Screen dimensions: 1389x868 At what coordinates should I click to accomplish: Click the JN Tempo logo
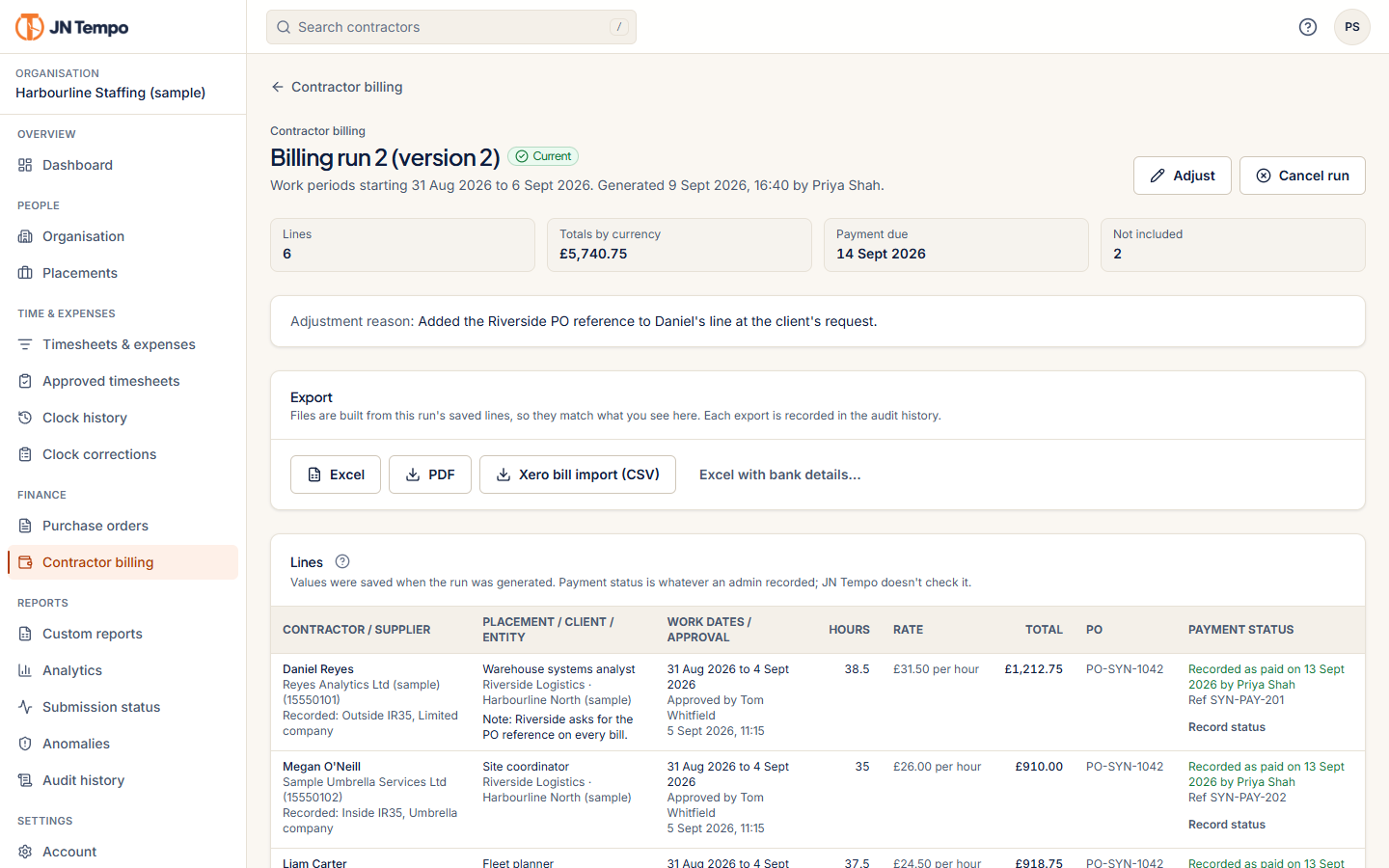click(72, 27)
